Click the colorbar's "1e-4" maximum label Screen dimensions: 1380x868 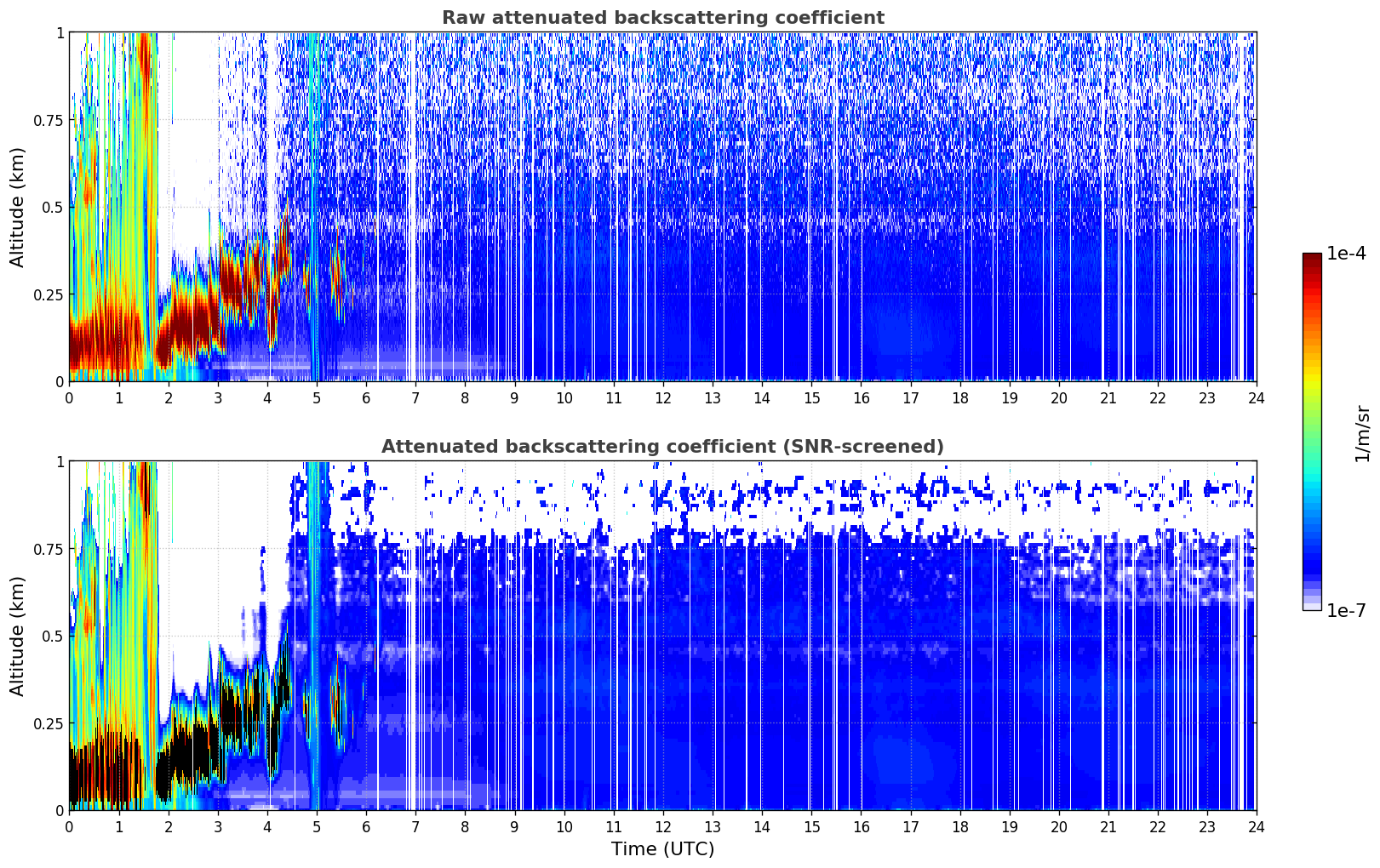[1346, 254]
